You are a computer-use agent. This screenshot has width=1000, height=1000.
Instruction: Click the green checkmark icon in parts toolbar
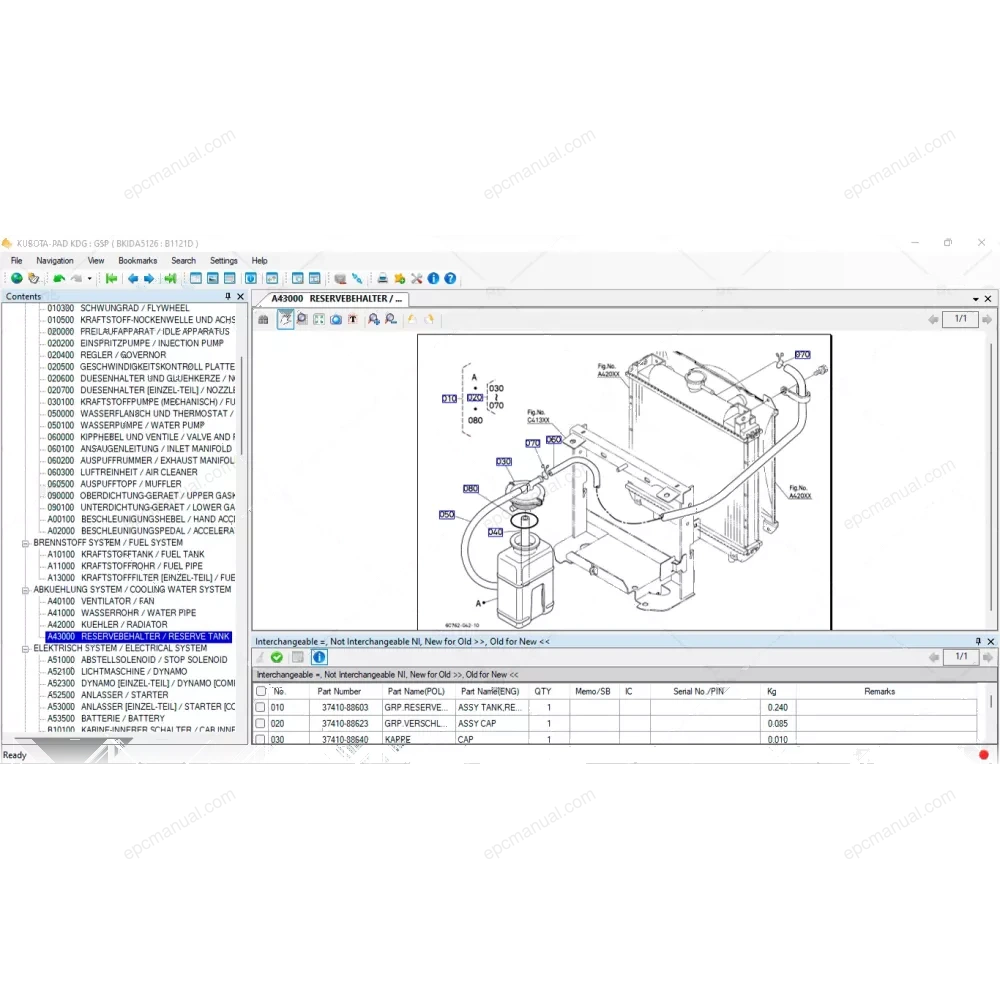click(277, 658)
